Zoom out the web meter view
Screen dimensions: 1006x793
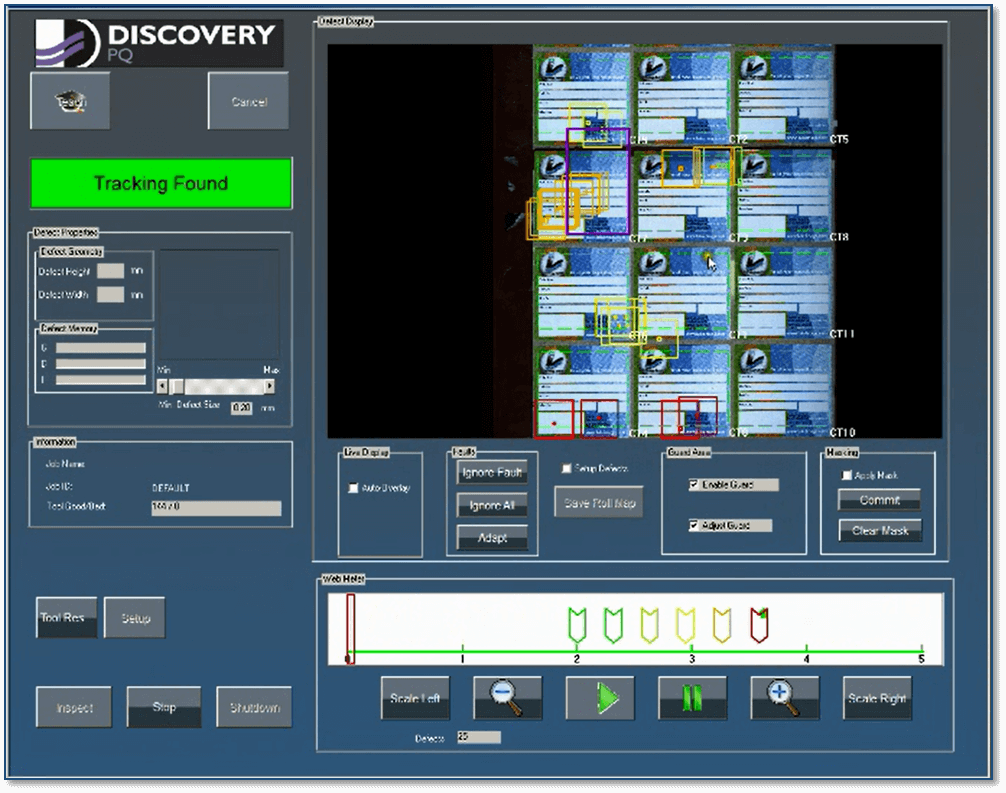507,698
